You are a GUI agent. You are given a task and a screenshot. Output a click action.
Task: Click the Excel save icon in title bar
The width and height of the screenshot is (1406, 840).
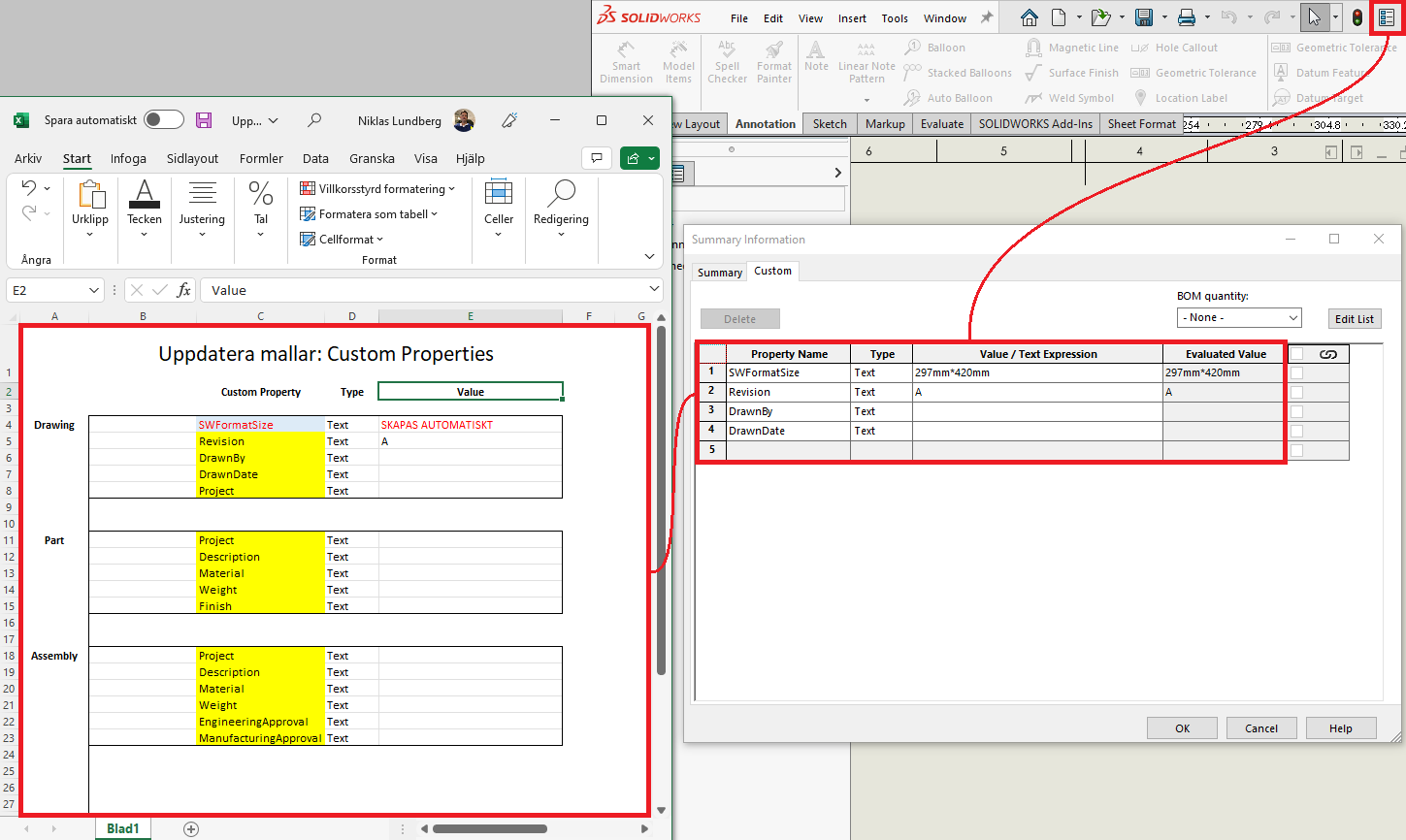pos(204,120)
